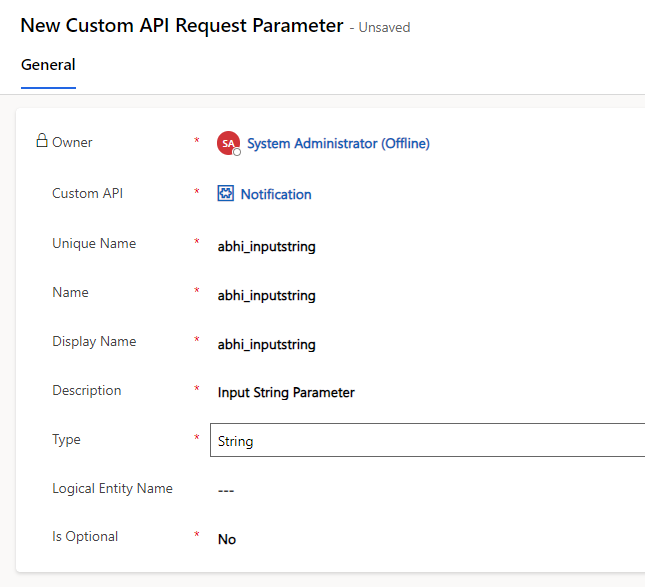Click the Is Optional label
This screenshot has height=587, width=645.
[85, 537]
